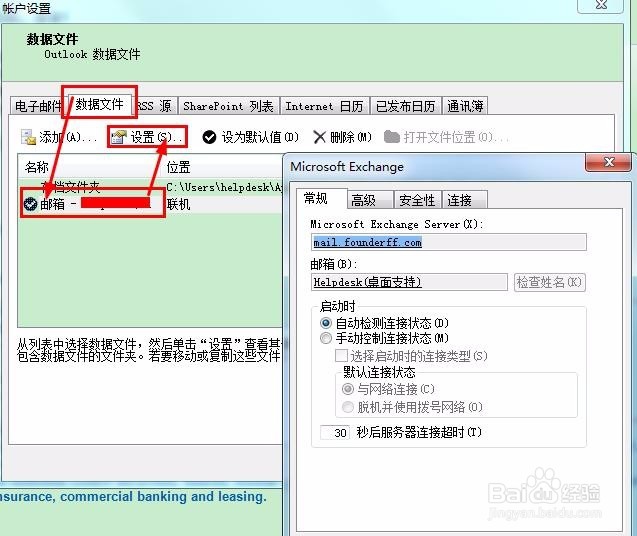Open the 通讯簿 tab
This screenshot has width=637, height=536.
click(x=465, y=106)
